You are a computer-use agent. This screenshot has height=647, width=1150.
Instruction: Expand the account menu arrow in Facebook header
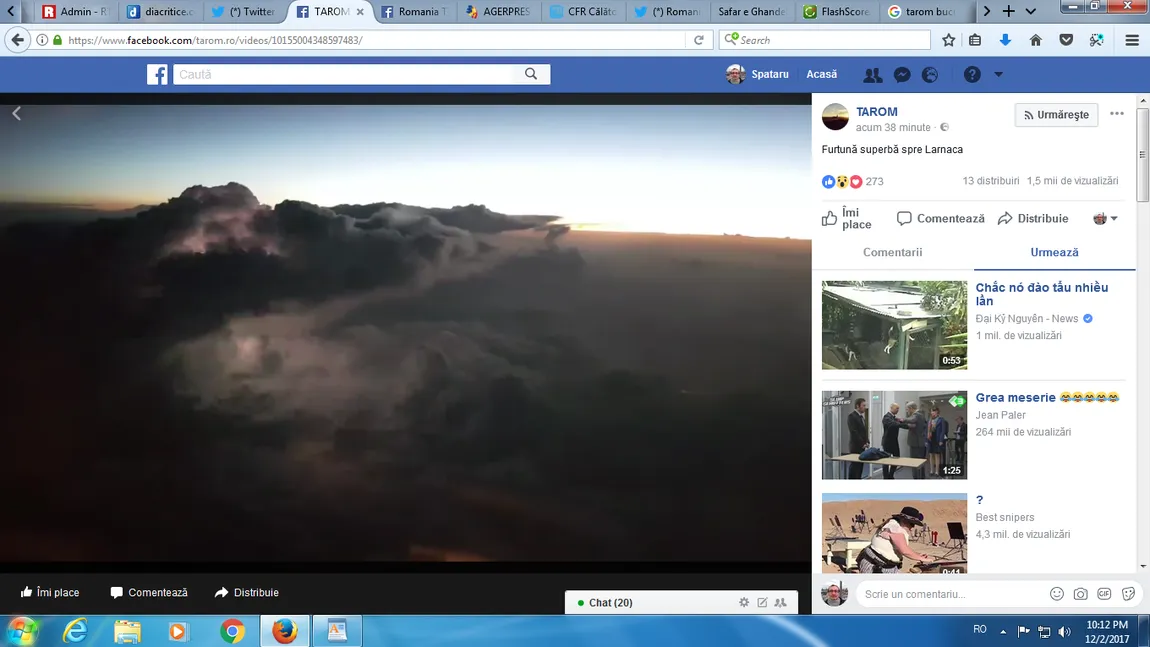click(998, 75)
